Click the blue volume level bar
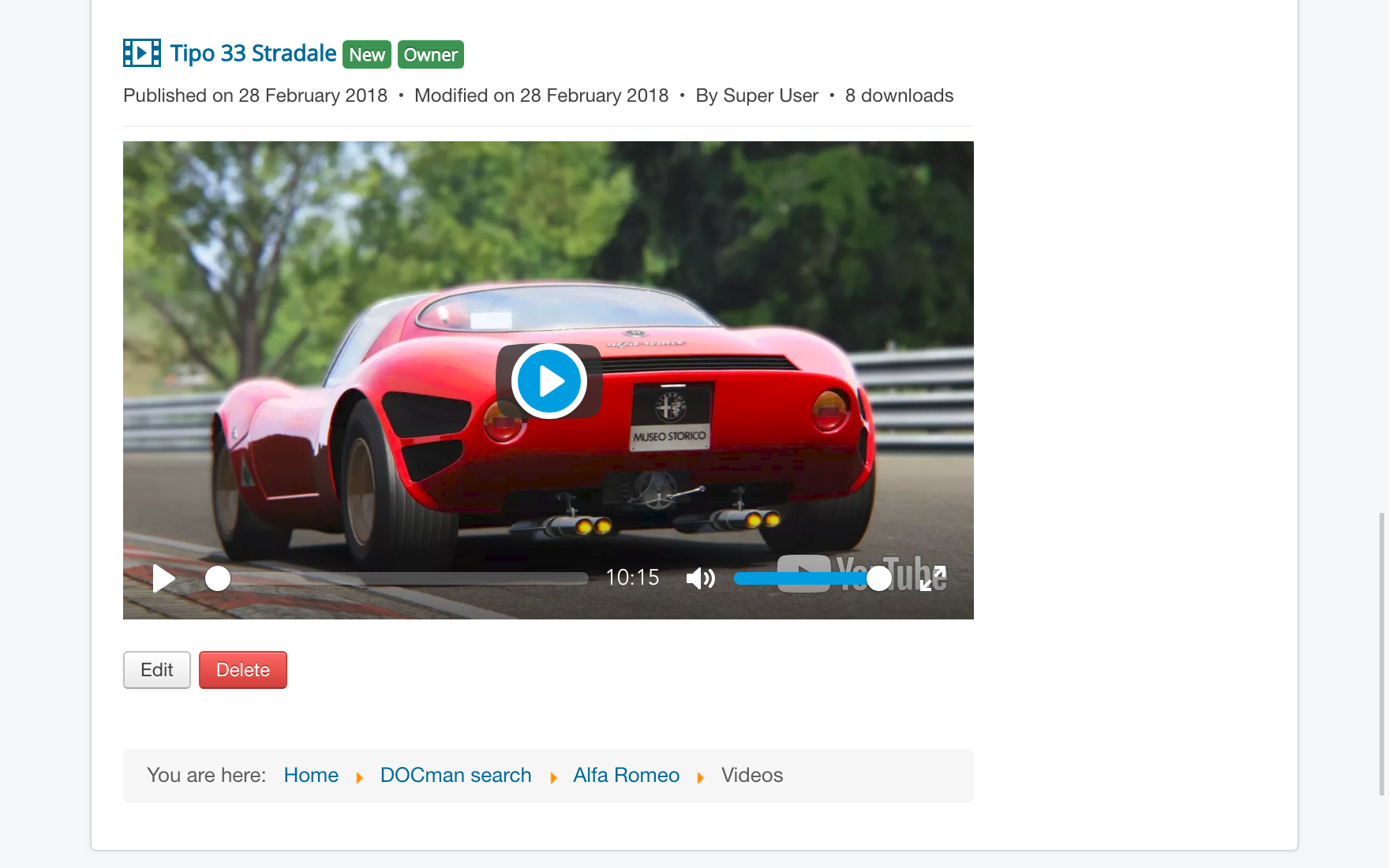The width and height of the screenshot is (1389, 868). 797,578
